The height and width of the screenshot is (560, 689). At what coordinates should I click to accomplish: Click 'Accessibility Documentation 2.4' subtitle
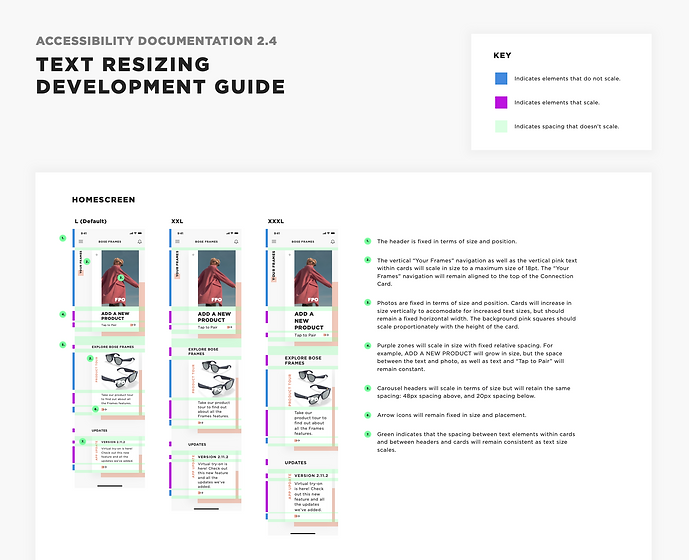pyautogui.click(x=156, y=41)
